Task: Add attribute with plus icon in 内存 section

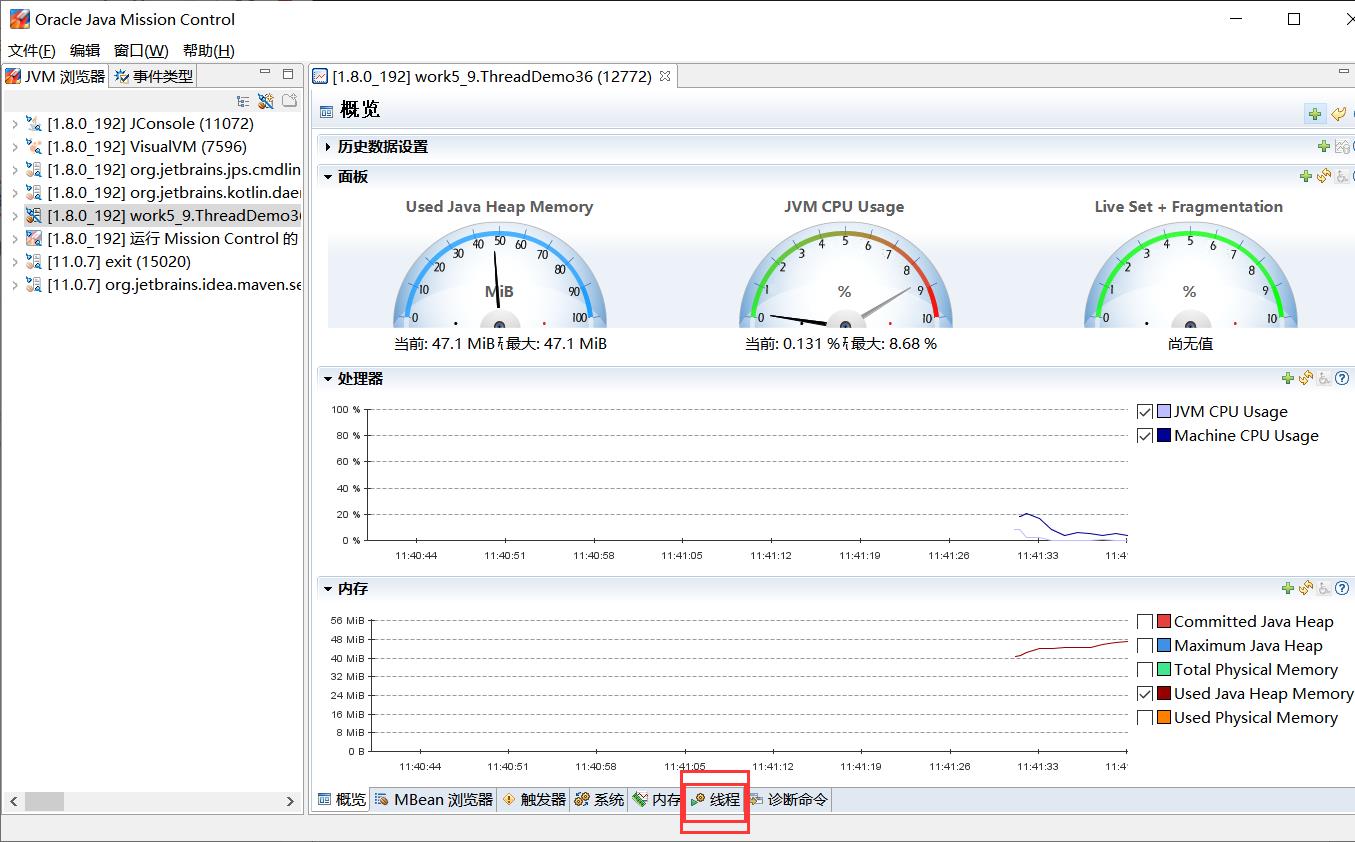Action: pos(1288,589)
